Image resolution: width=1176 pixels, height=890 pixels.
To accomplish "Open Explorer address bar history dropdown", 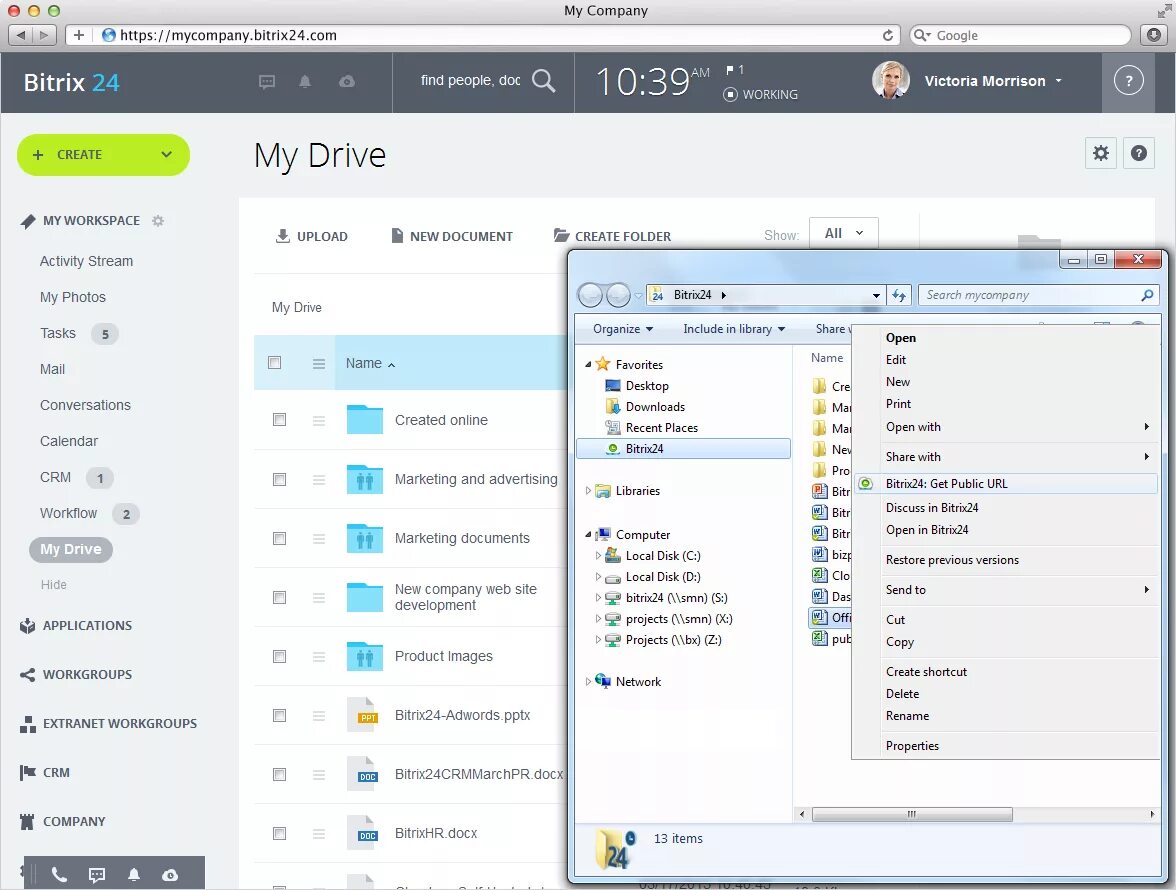I will (876, 295).
